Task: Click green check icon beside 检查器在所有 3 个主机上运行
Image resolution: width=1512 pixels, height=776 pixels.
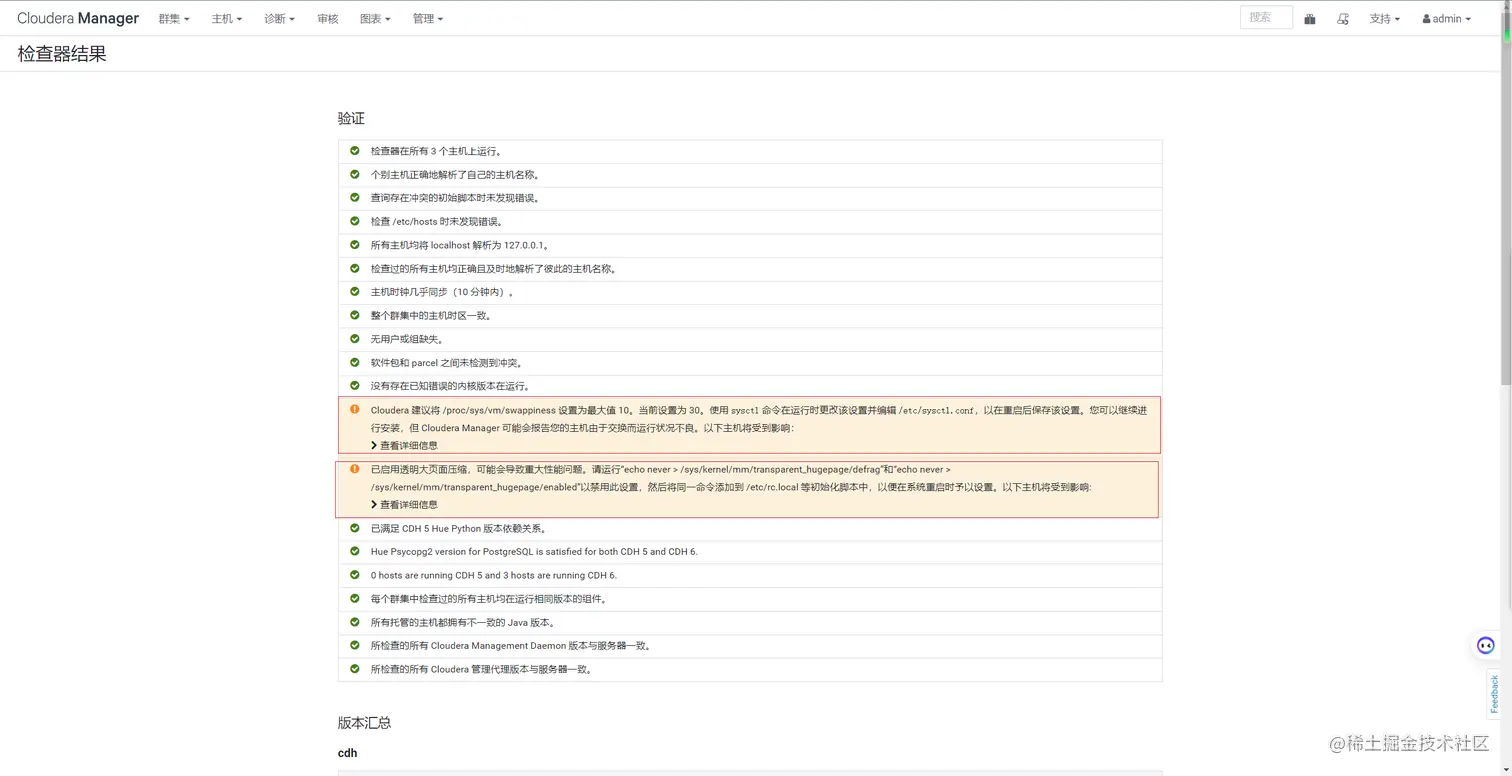Action: click(354, 151)
